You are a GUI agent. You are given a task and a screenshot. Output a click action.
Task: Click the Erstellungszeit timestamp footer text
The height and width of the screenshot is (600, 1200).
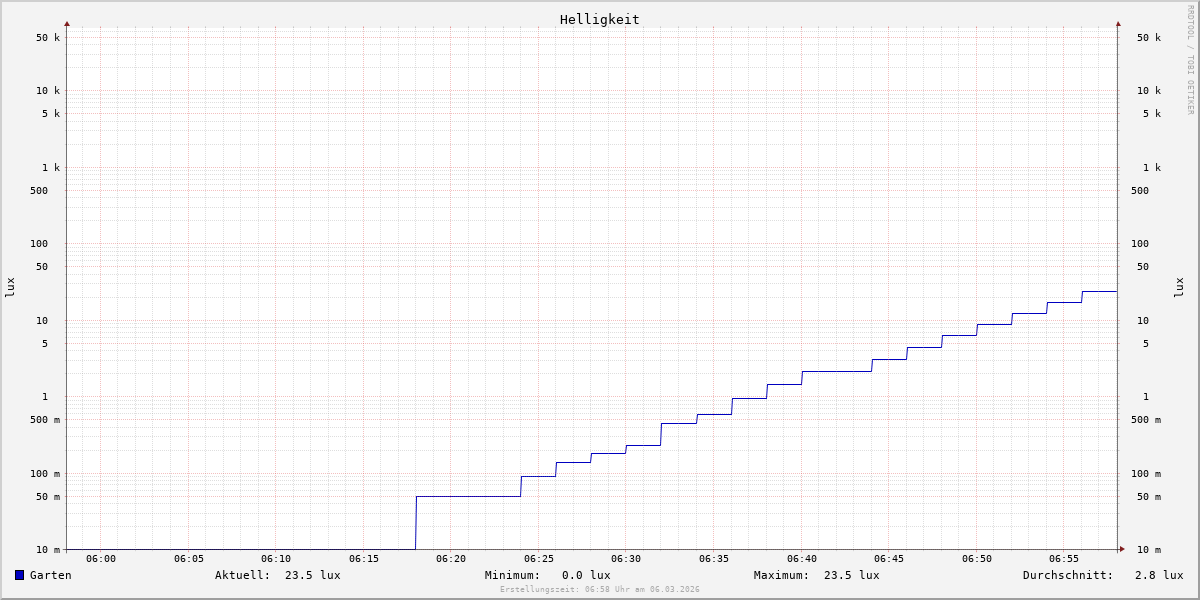(599, 590)
